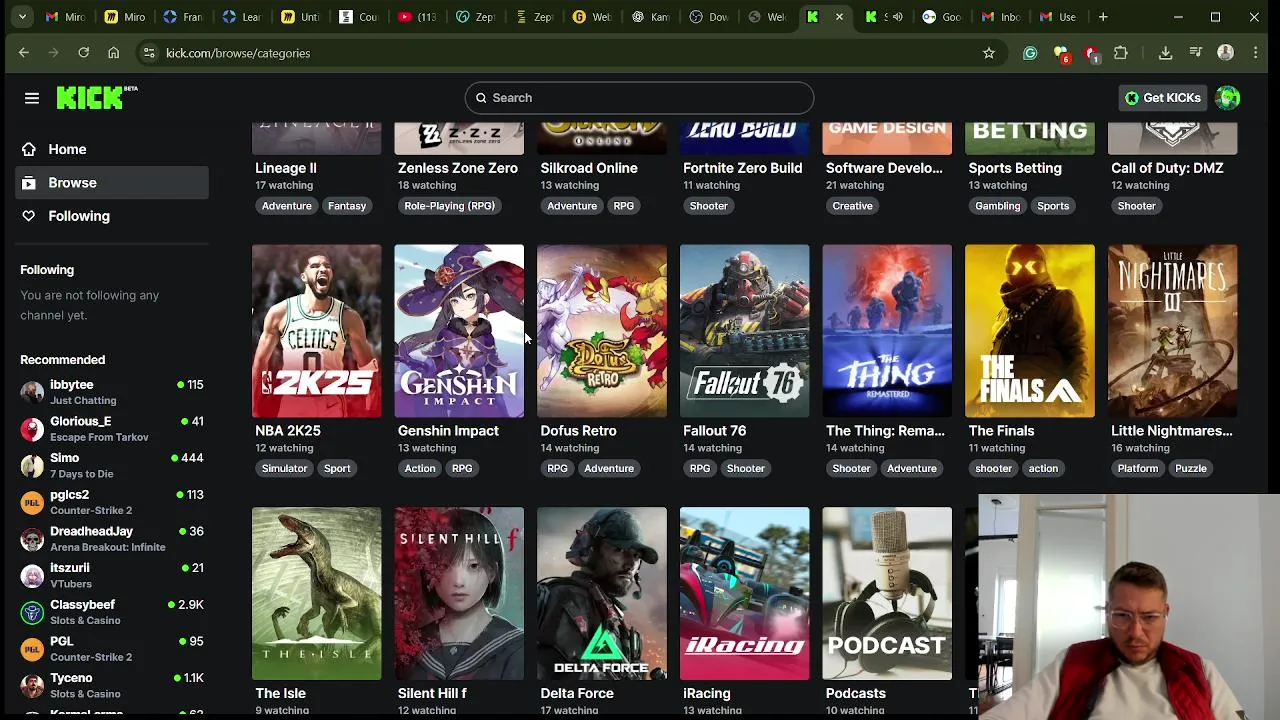
Task: Bookmark page with star icon
Action: (x=989, y=53)
